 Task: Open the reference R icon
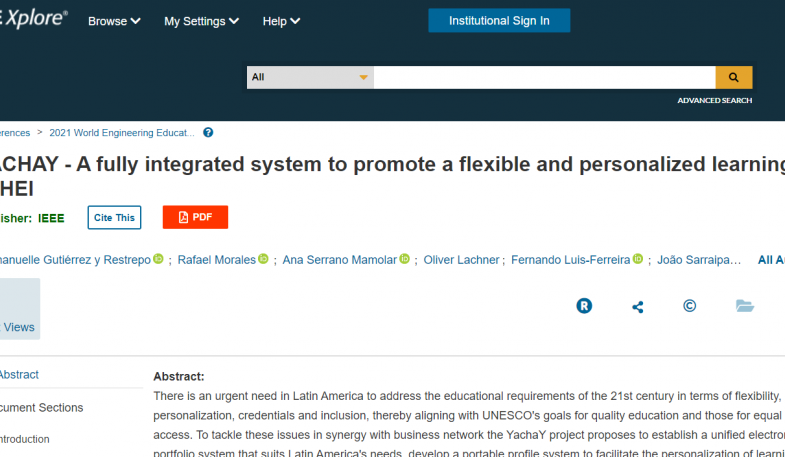[x=584, y=306]
